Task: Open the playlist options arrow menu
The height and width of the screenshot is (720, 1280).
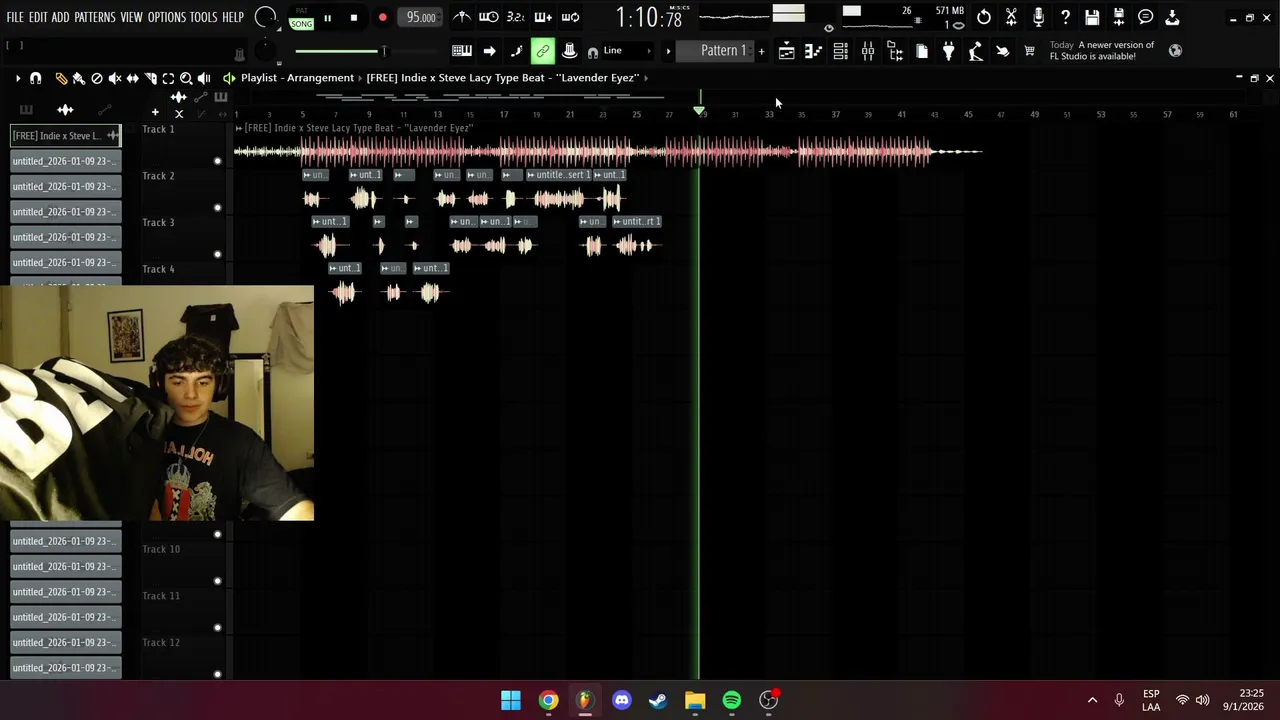Action: pos(17,78)
